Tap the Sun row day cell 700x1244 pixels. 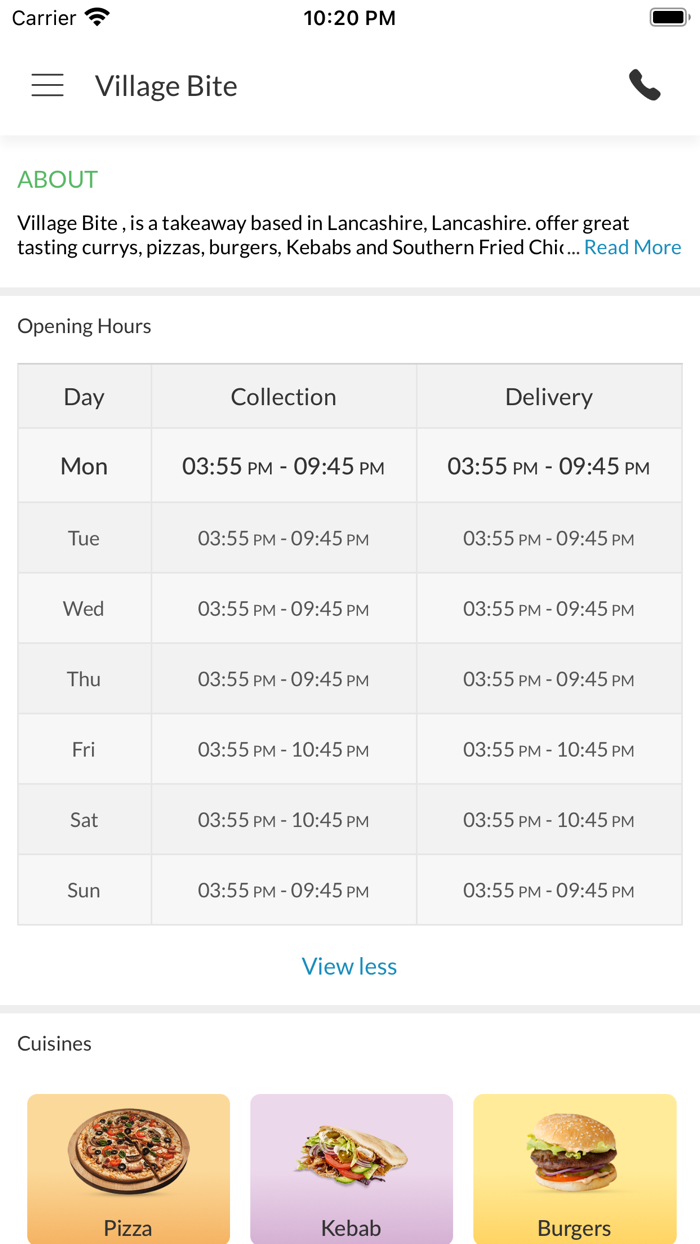84,890
